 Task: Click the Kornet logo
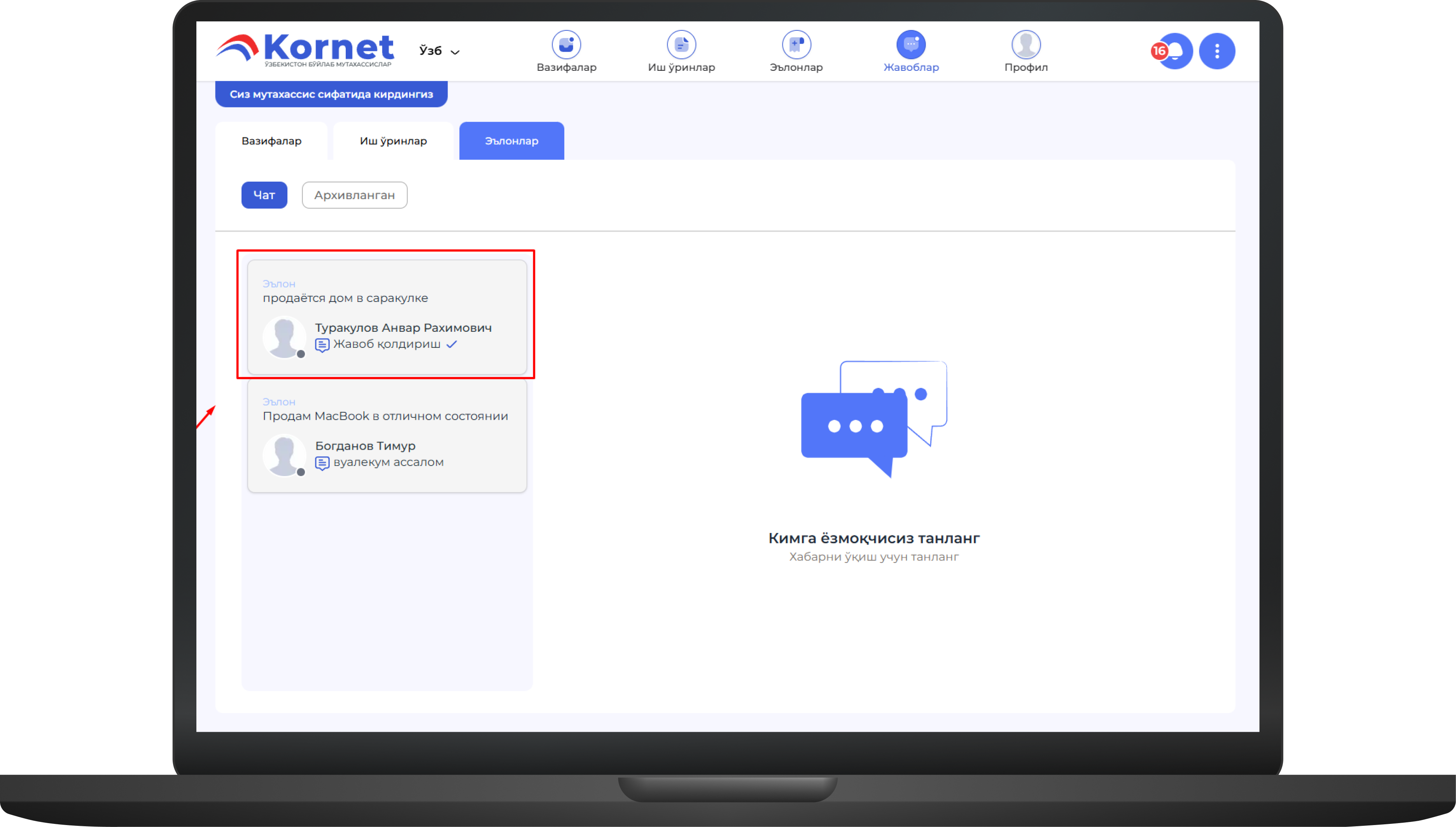(305, 49)
